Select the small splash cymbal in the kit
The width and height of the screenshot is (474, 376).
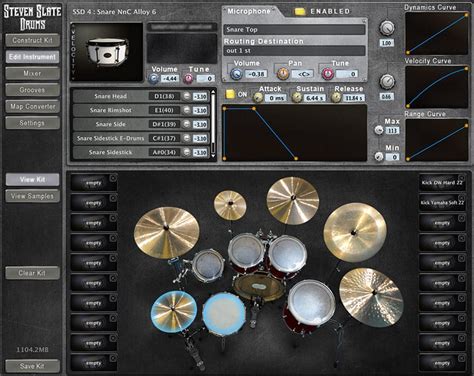click(x=230, y=205)
